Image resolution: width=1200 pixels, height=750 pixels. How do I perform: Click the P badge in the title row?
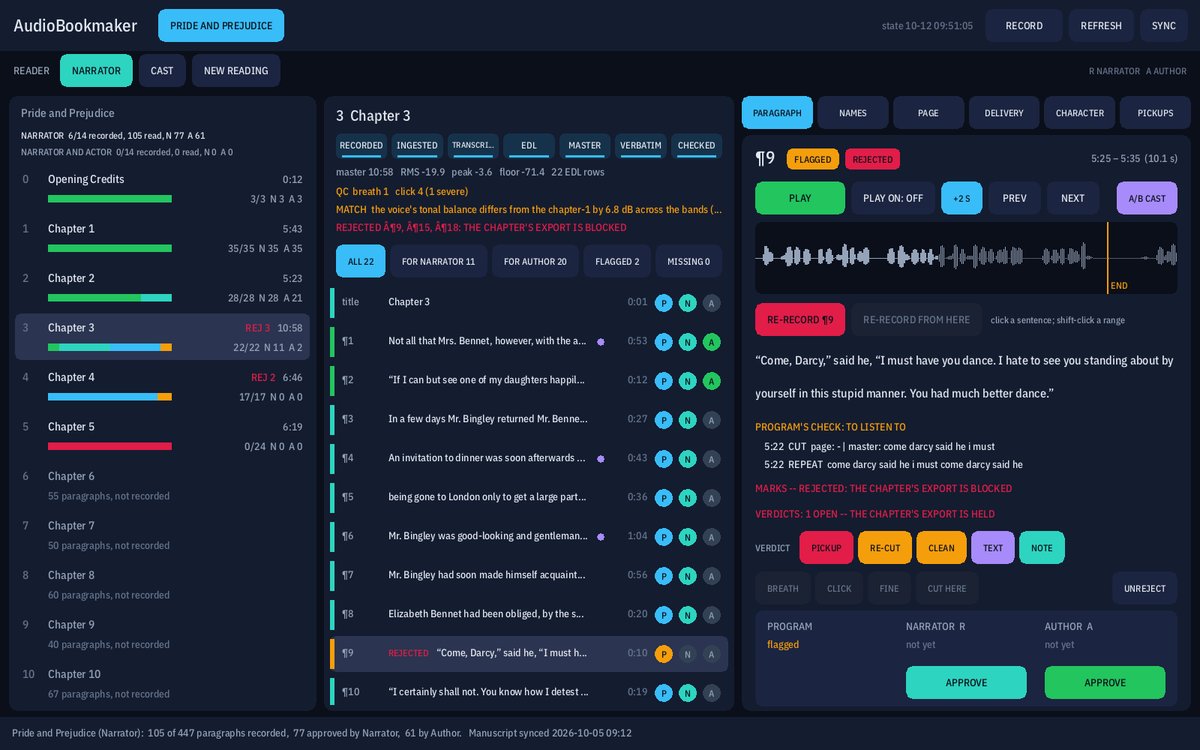coord(664,302)
